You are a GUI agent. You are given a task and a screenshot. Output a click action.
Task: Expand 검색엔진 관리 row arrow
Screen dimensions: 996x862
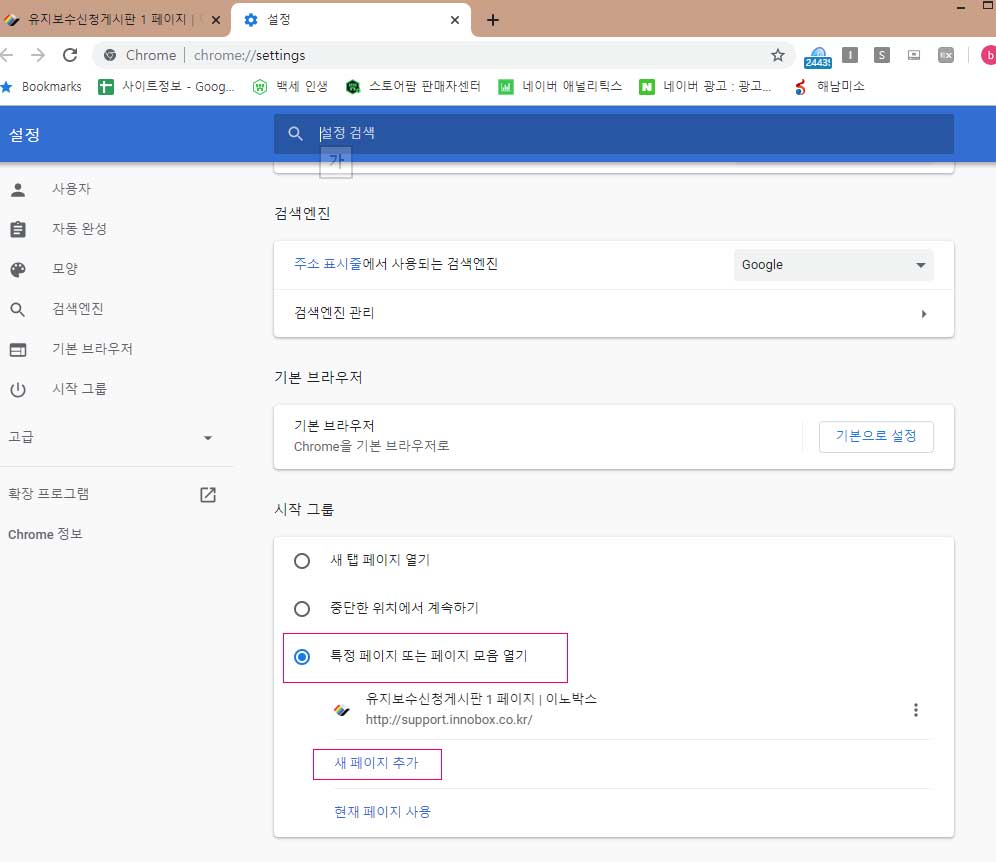click(923, 314)
